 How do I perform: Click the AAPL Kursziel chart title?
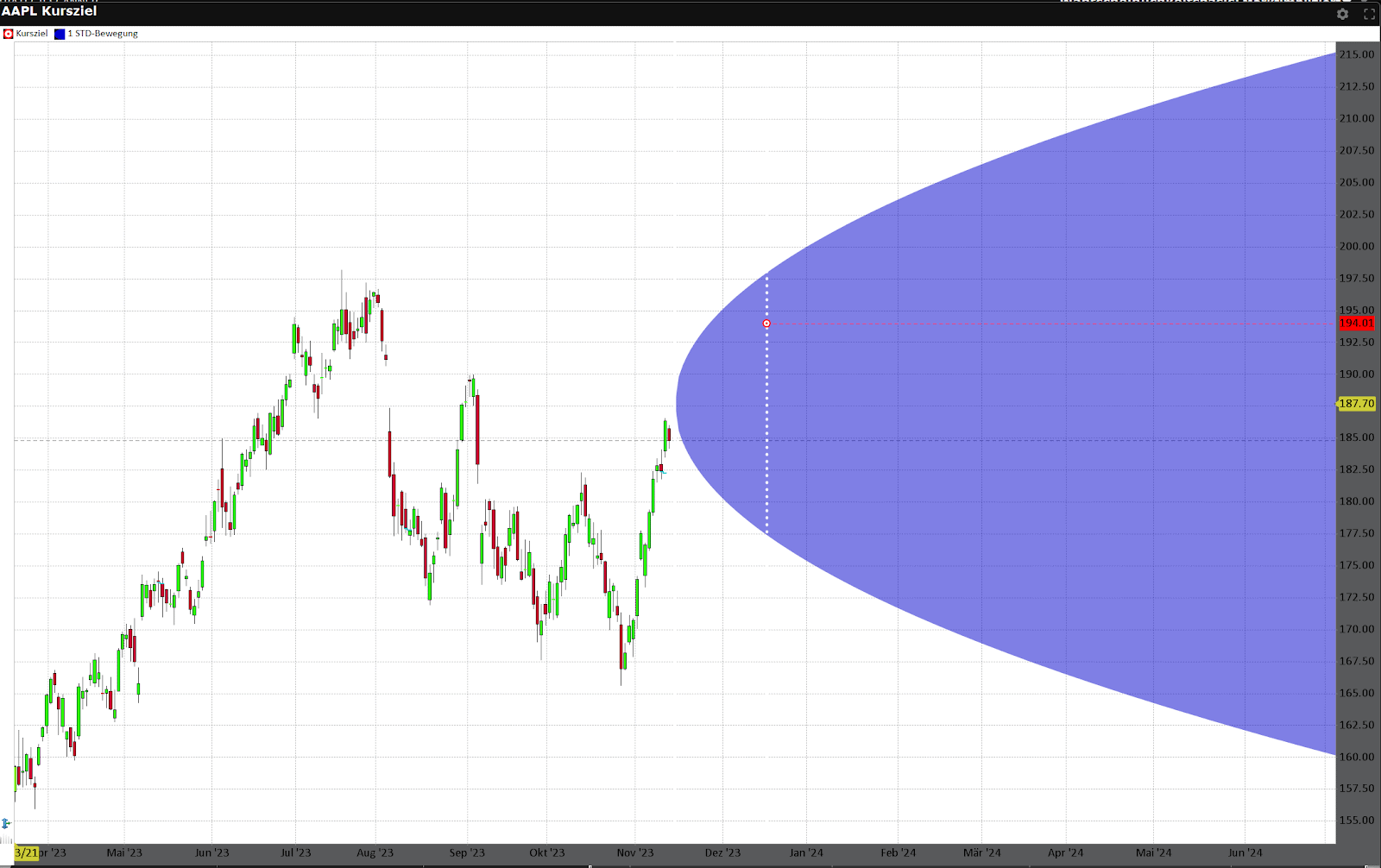pyautogui.click(x=49, y=11)
